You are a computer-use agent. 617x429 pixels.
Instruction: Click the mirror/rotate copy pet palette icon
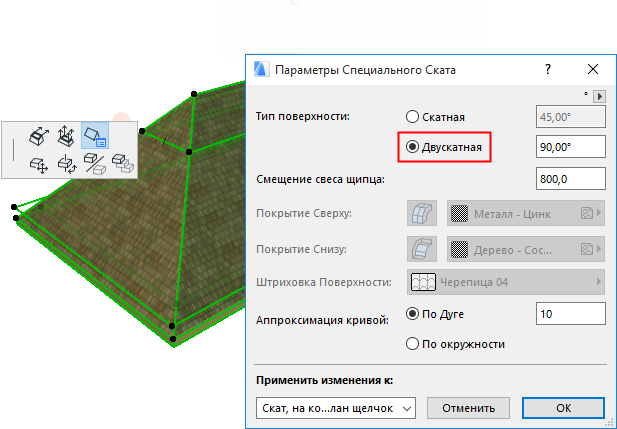tap(67, 164)
